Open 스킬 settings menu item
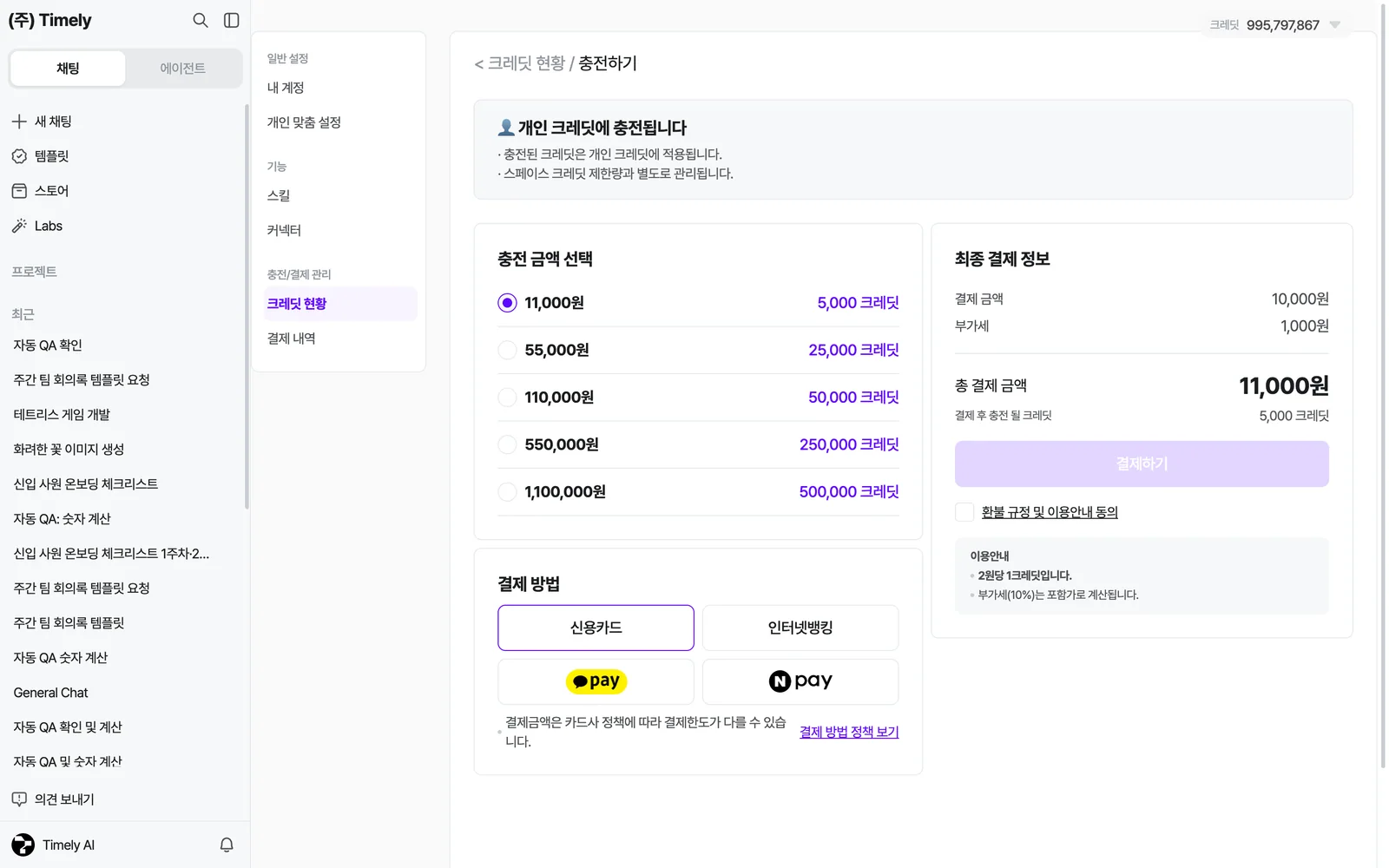 click(339, 196)
